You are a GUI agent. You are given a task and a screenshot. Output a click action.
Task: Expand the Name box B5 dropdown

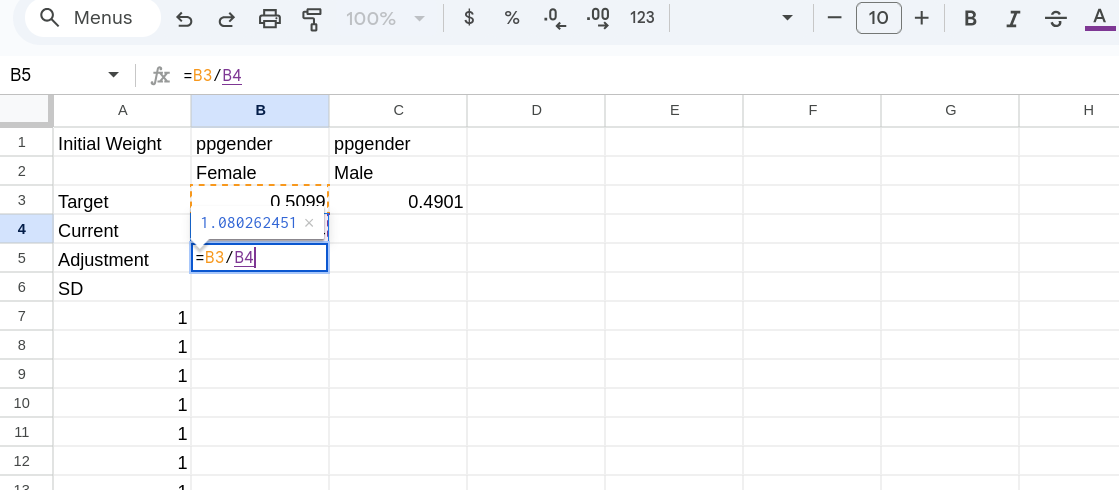pyautogui.click(x=113, y=75)
